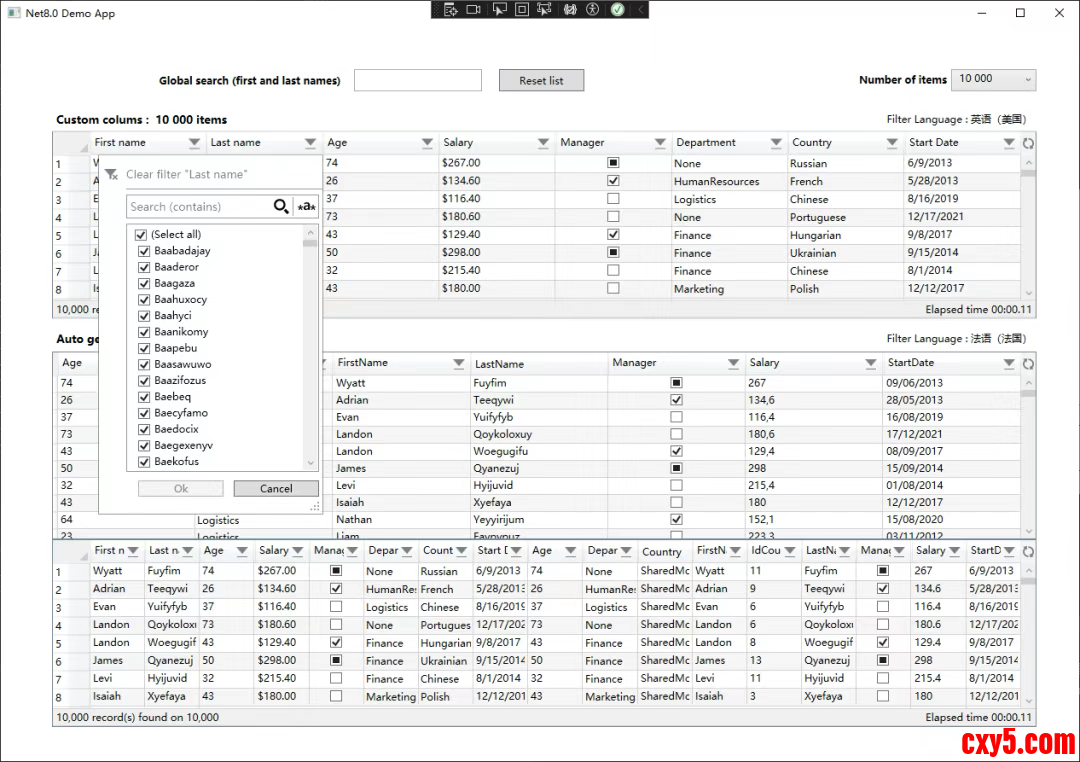The width and height of the screenshot is (1080, 762).
Task: Expand the FirstN filter dropdown in bottom grid
Action: coord(735,550)
